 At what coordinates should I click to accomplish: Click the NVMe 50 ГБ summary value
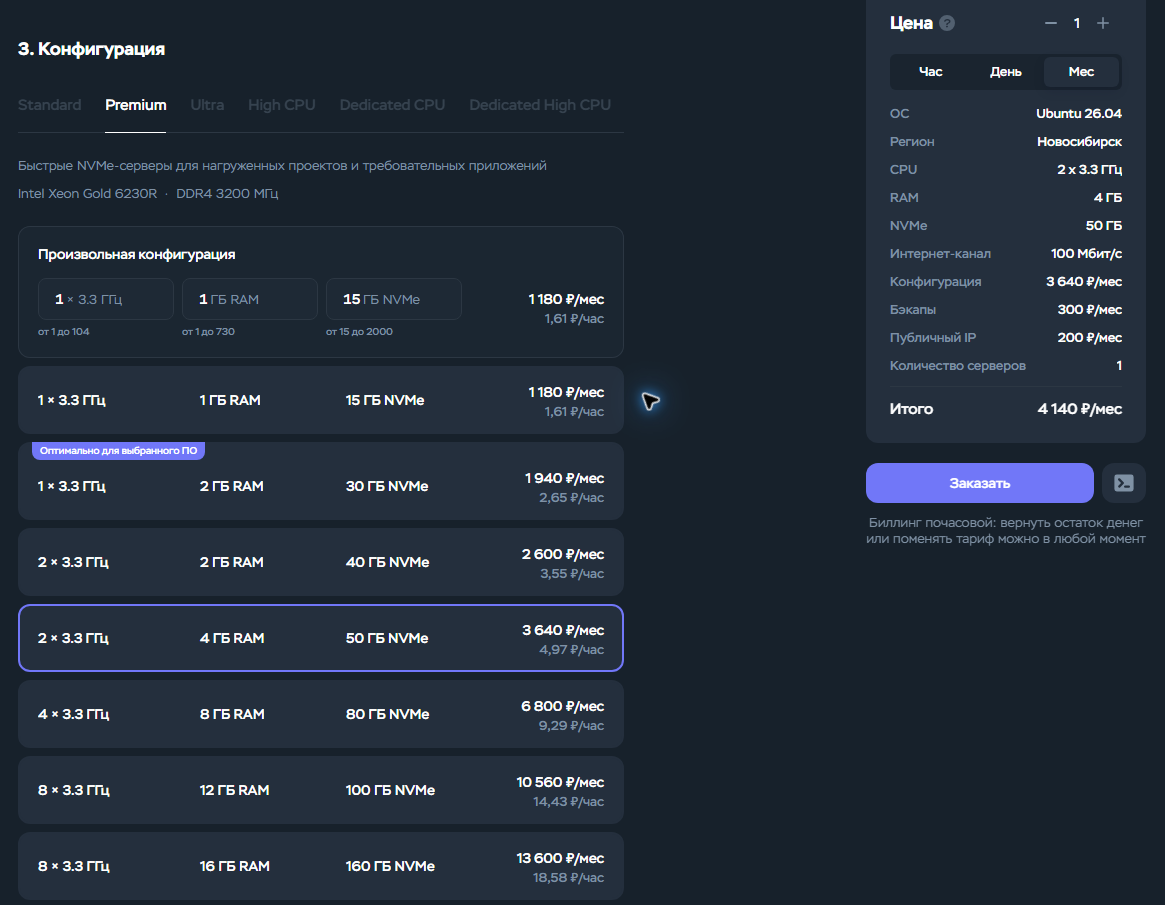1103,226
